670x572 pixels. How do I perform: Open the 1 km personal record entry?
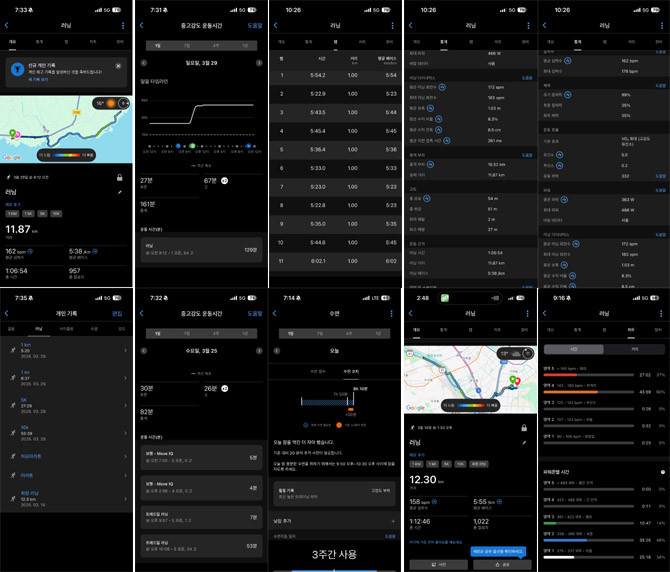point(66,351)
